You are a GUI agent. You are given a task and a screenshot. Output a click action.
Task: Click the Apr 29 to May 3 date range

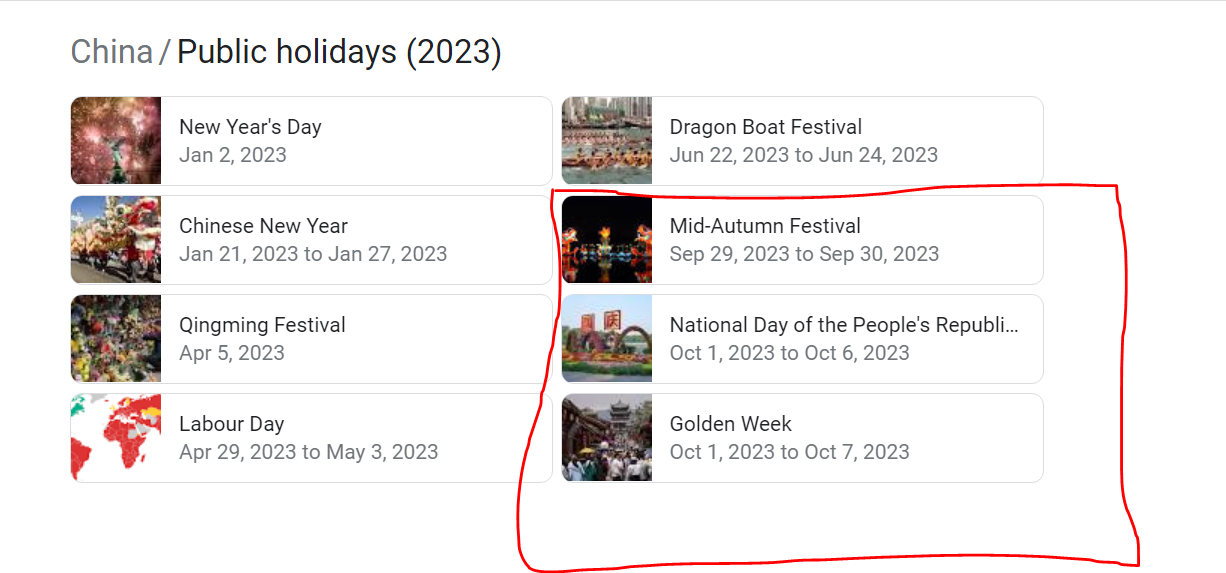(308, 452)
